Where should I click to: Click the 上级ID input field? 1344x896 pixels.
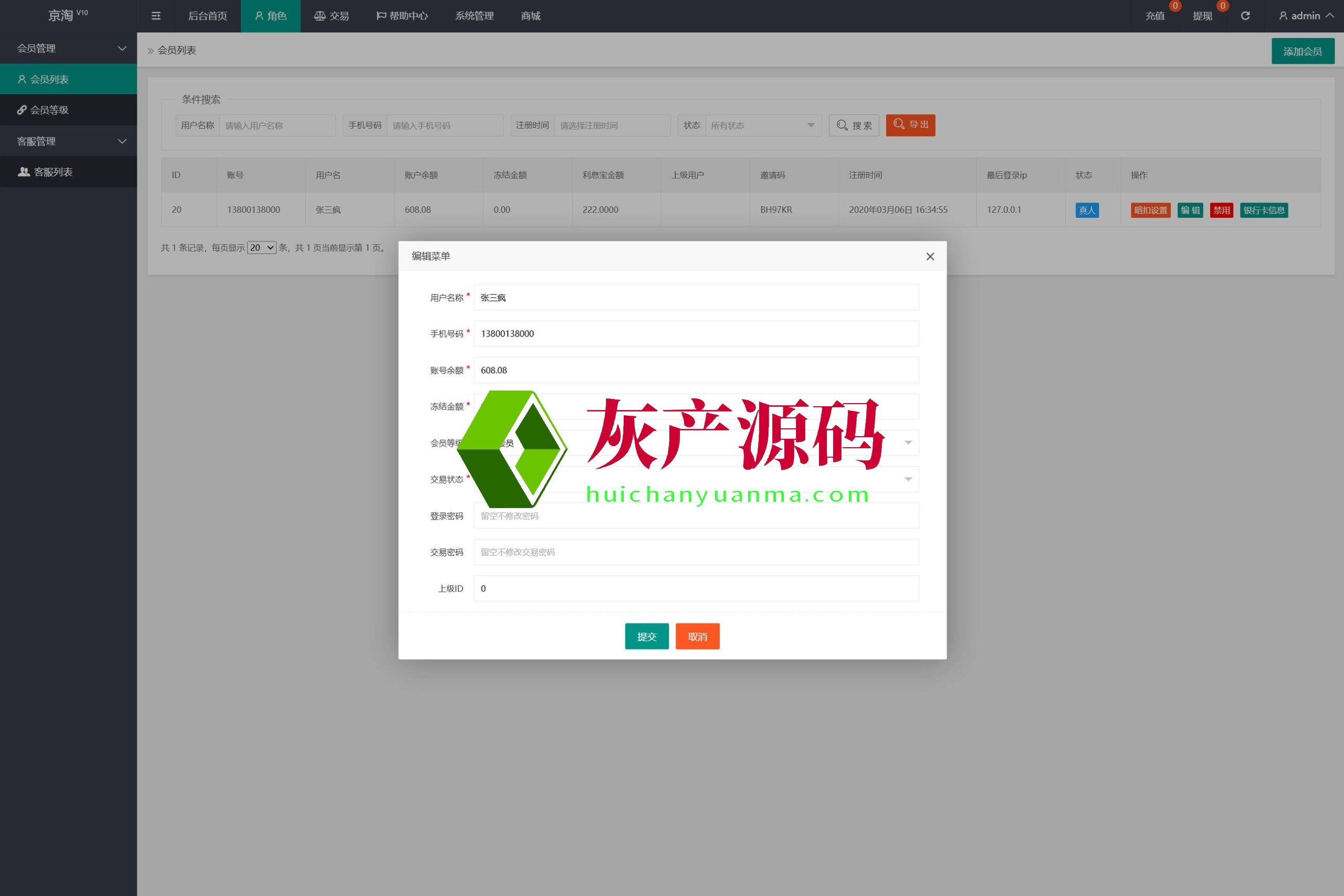coord(696,588)
